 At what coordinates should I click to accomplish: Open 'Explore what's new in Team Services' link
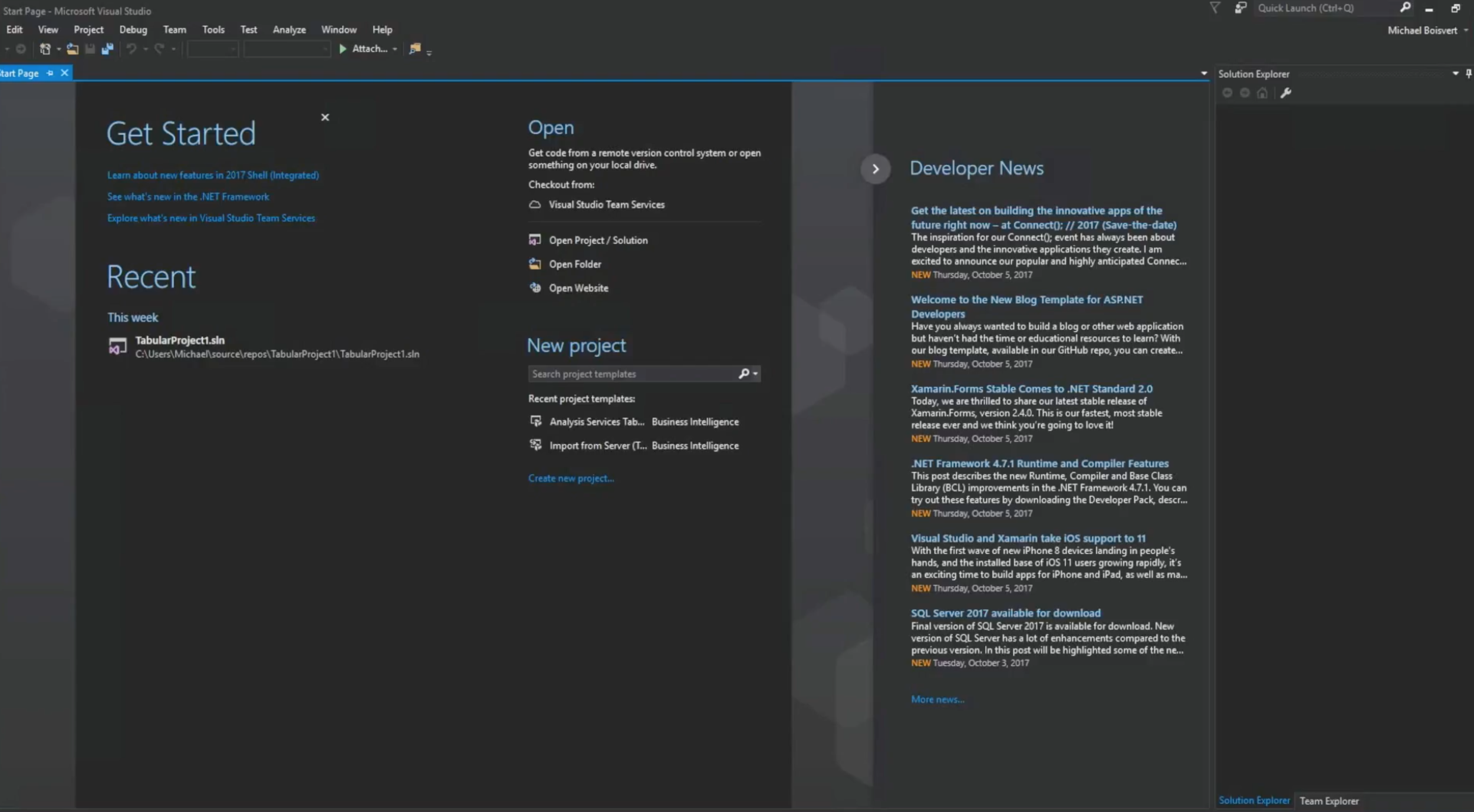tap(211, 218)
